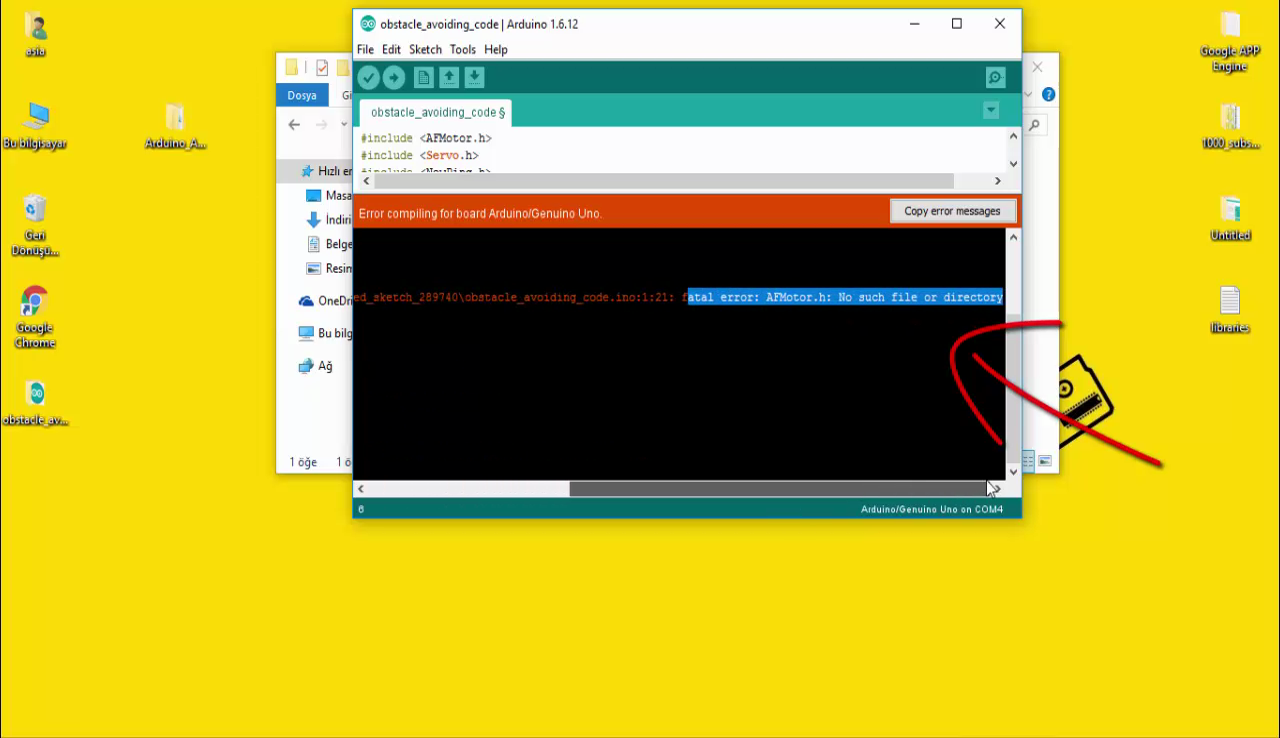
Task: Select the obstacle_avoiding_code sketch tab
Action: pos(437,112)
